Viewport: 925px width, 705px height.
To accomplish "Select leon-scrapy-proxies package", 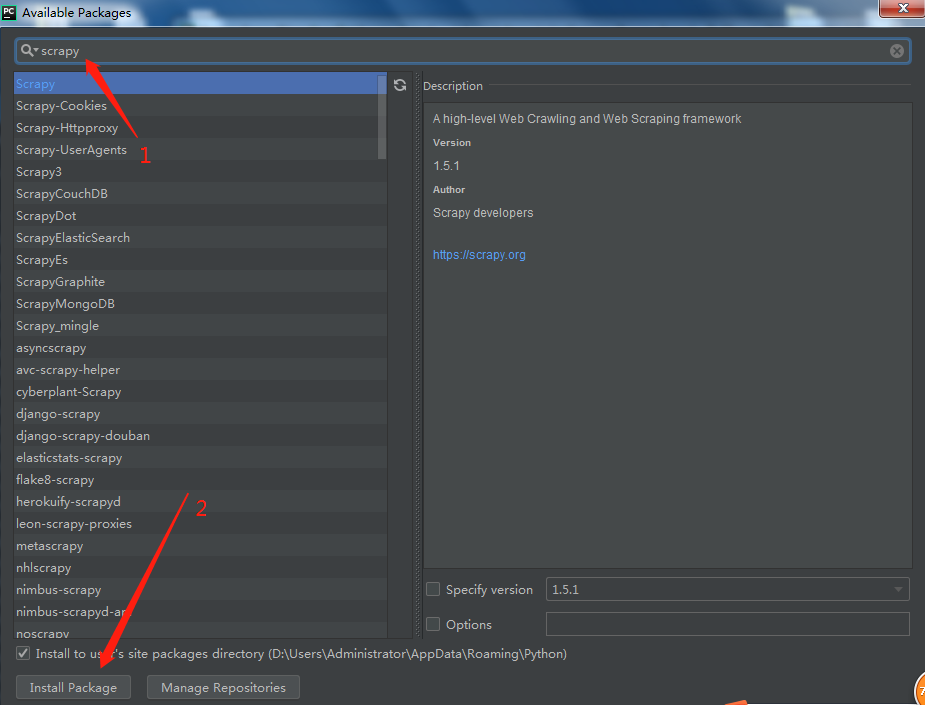I will 200,524.
